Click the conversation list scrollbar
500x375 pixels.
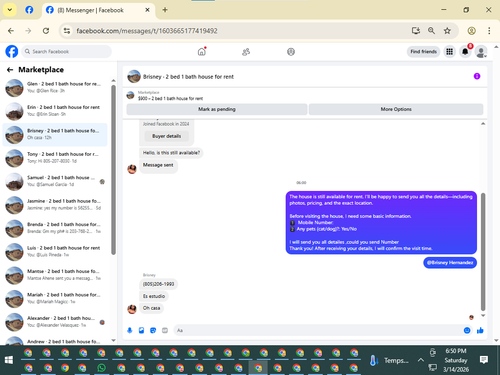[x=113, y=170]
